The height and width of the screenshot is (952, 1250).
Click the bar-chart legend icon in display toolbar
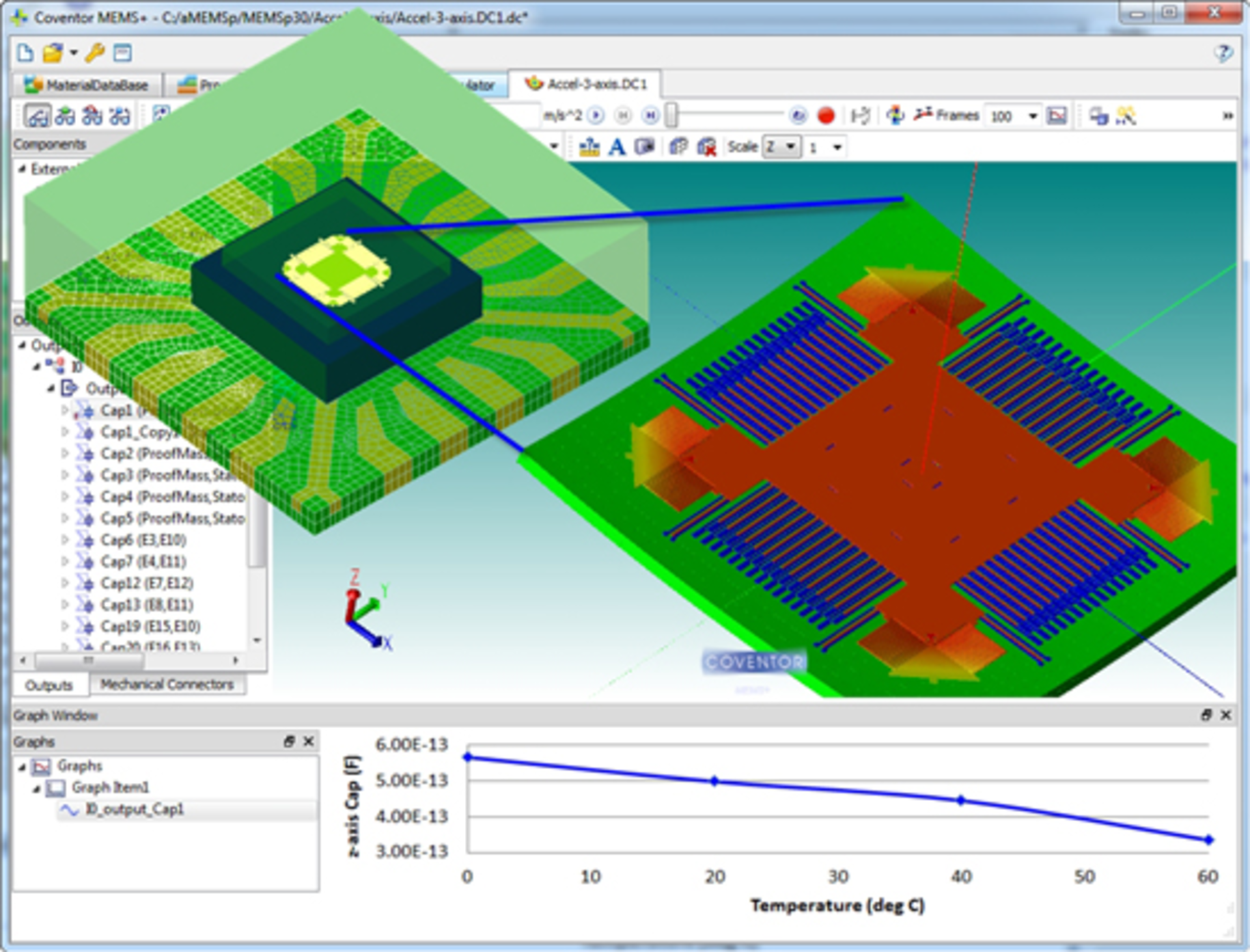coord(588,147)
